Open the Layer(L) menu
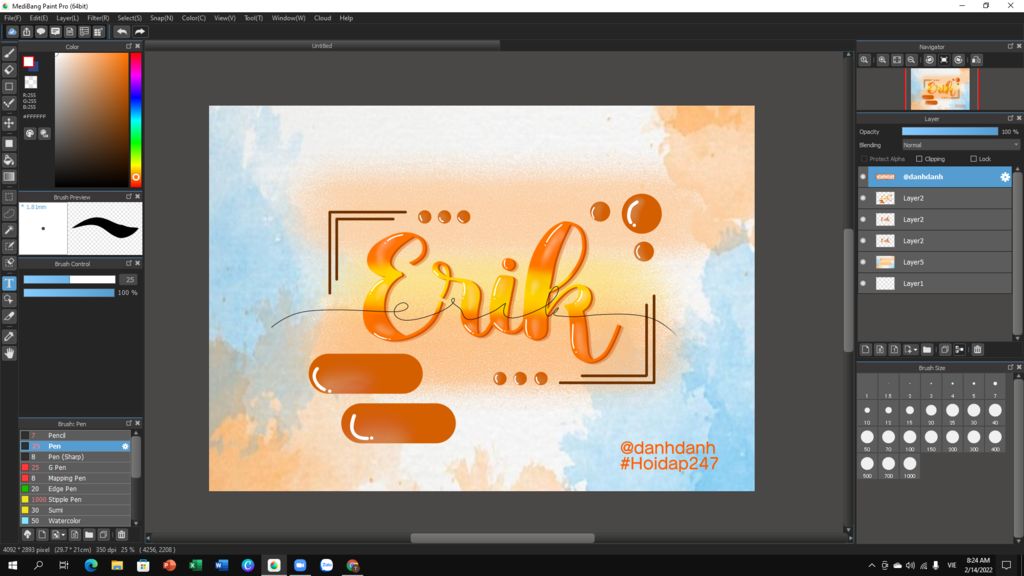Image resolution: width=1024 pixels, height=576 pixels. click(x=67, y=18)
